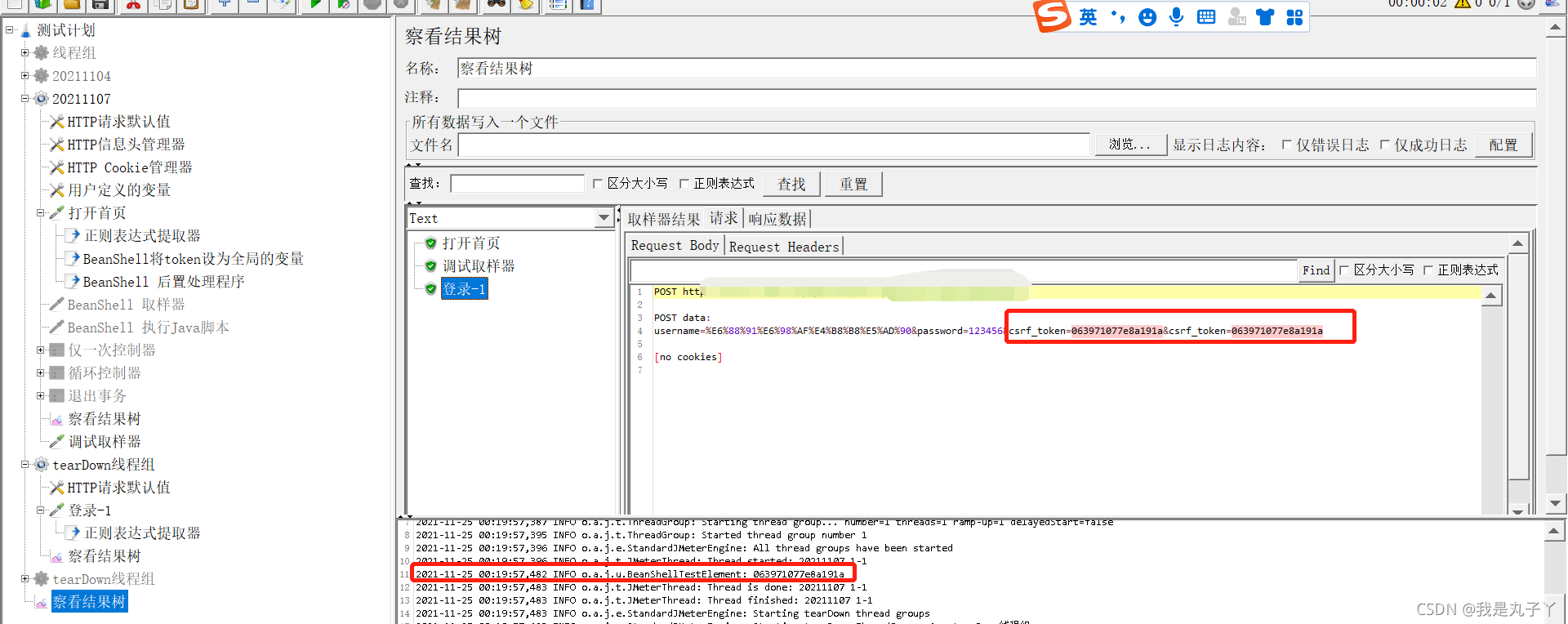Select the HTTP请求默认值 item under 20211107
The image size is (1568, 624).
[x=118, y=122]
